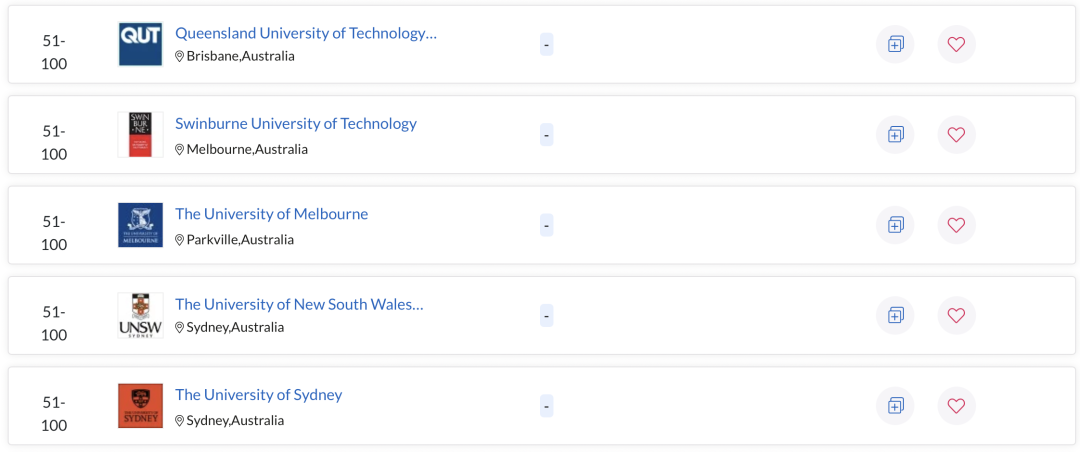
Task: Open The University of New South Wales link
Action: (x=299, y=305)
